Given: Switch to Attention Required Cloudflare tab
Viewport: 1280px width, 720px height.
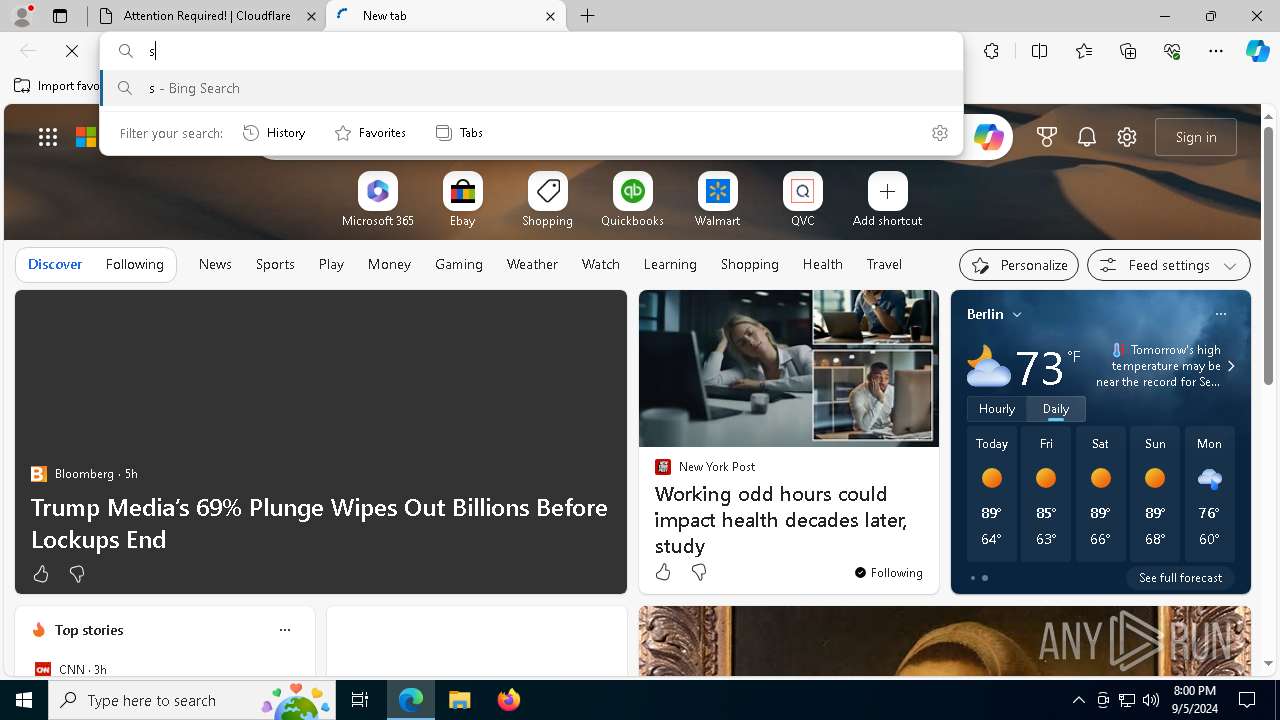Looking at the screenshot, I should click(206, 16).
